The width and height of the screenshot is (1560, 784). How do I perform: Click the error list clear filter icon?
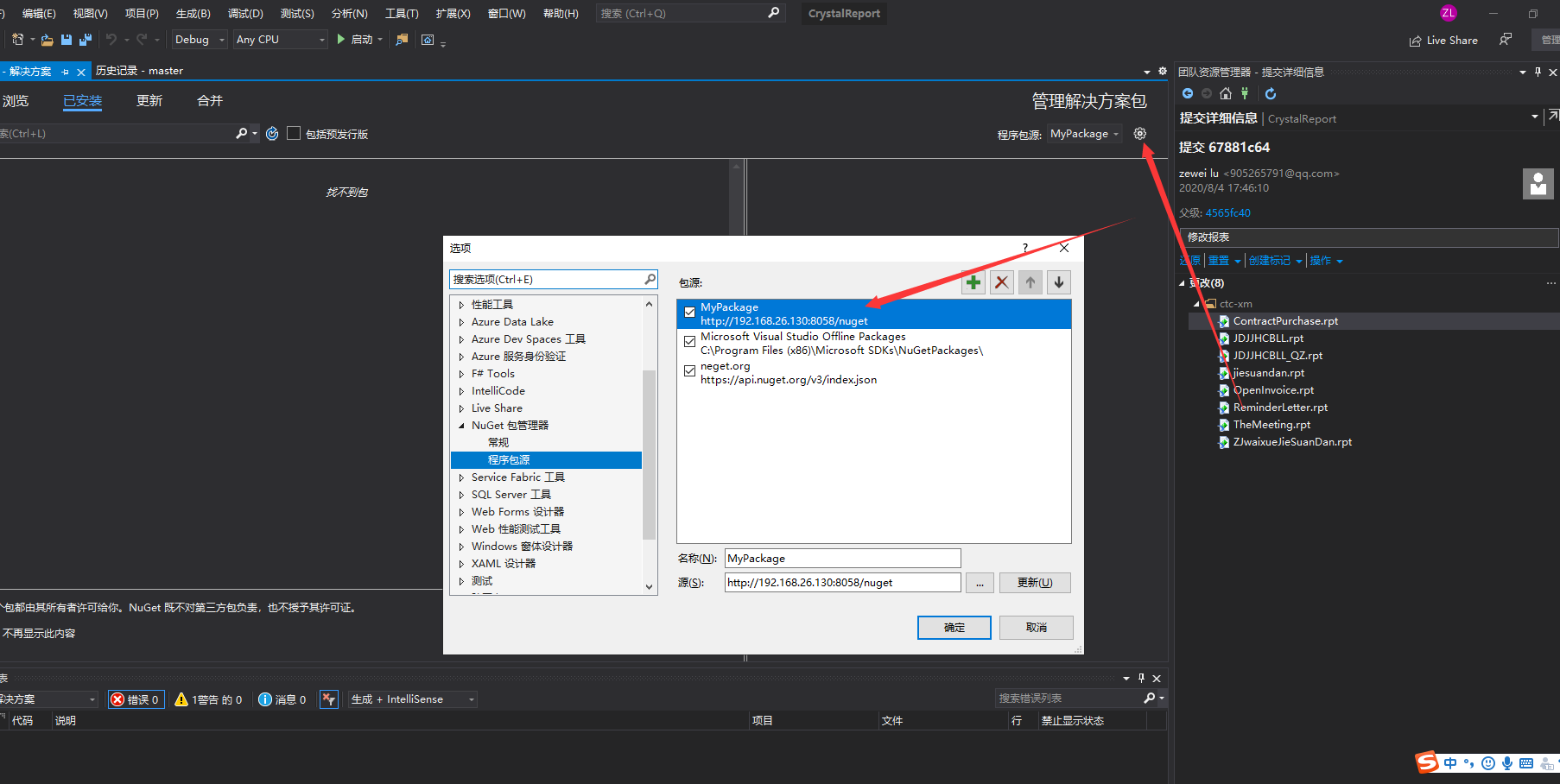coord(328,699)
